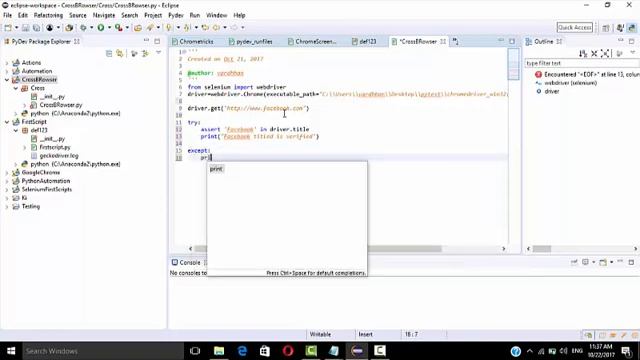
Task: Open Opera browser from taskbar
Action: coord(288,351)
